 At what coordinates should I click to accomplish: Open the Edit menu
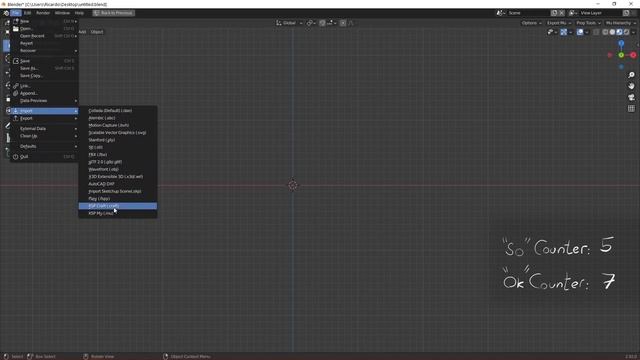coord(27,13)
